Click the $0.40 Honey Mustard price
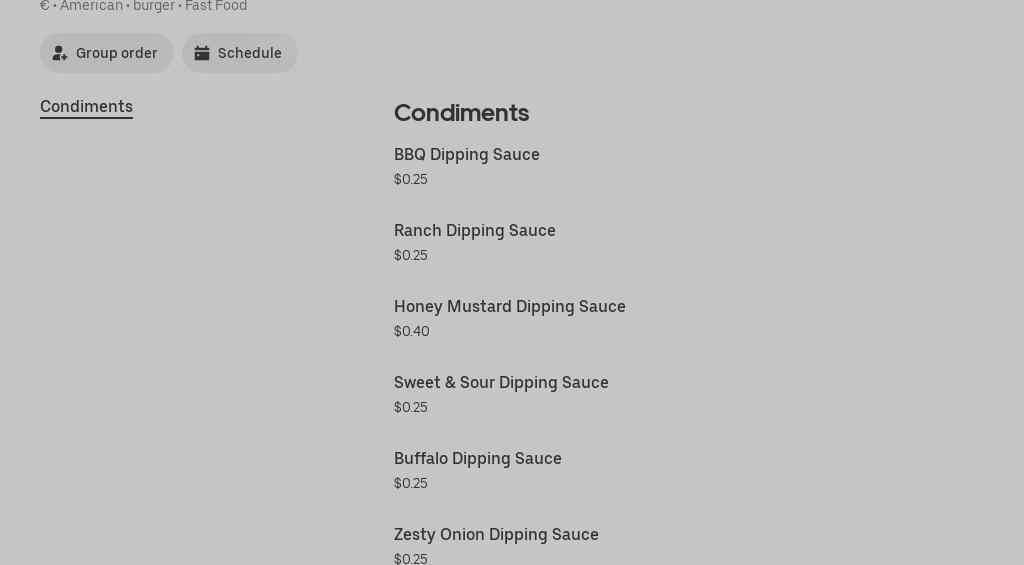The width and height of the screenshot is (1024, 565). [x=411, y=331]
